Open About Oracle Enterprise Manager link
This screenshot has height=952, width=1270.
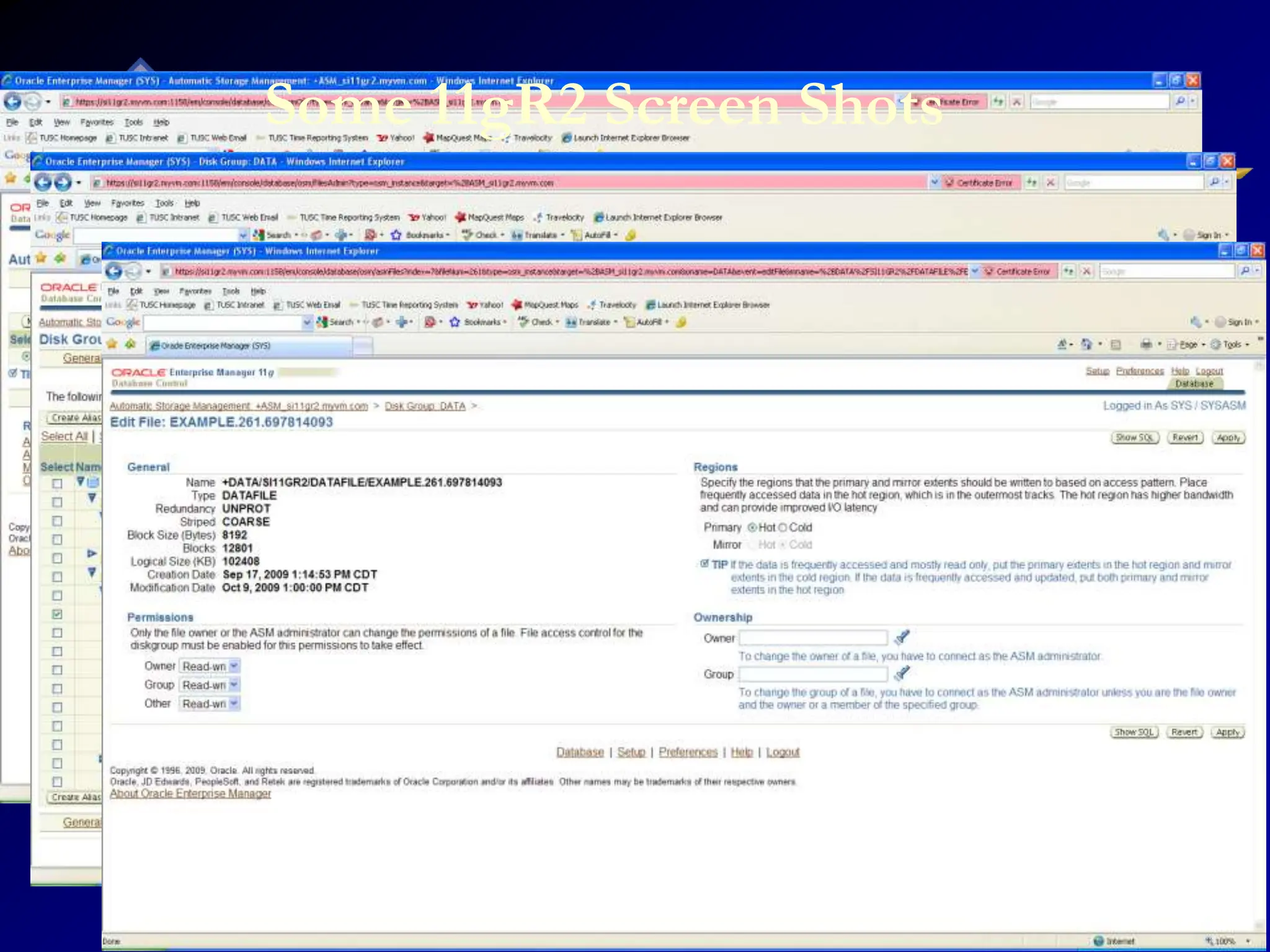coord(190,793)
